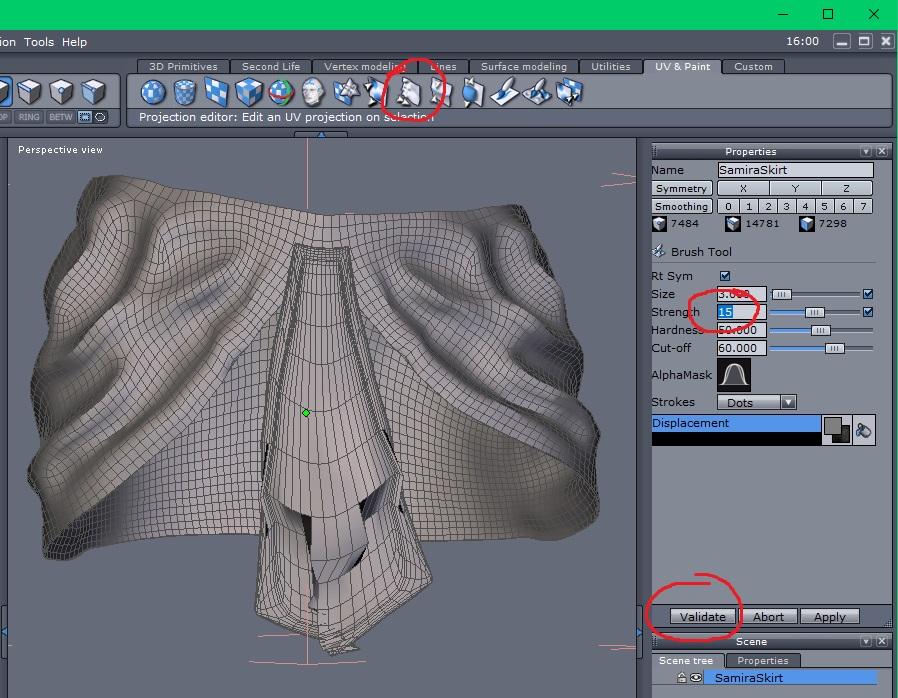
Task: Switch to Scene panel Properties tab
Action: click(x=762, y=661)
